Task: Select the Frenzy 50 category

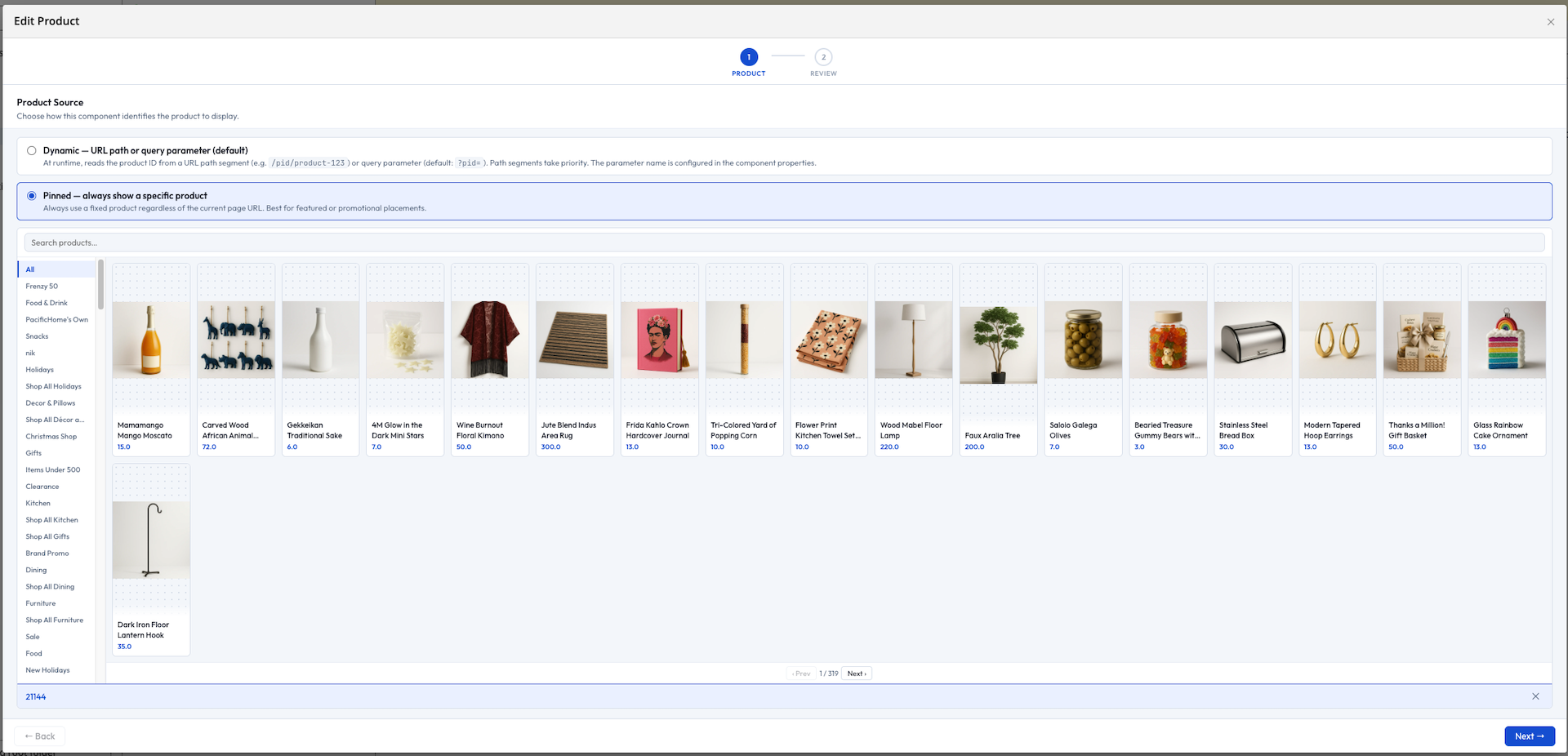Action: pyautogui.click(x=56, y=287)
